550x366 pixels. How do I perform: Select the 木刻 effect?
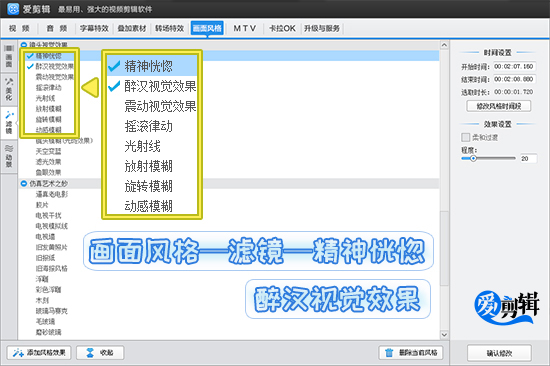[42, 300]
